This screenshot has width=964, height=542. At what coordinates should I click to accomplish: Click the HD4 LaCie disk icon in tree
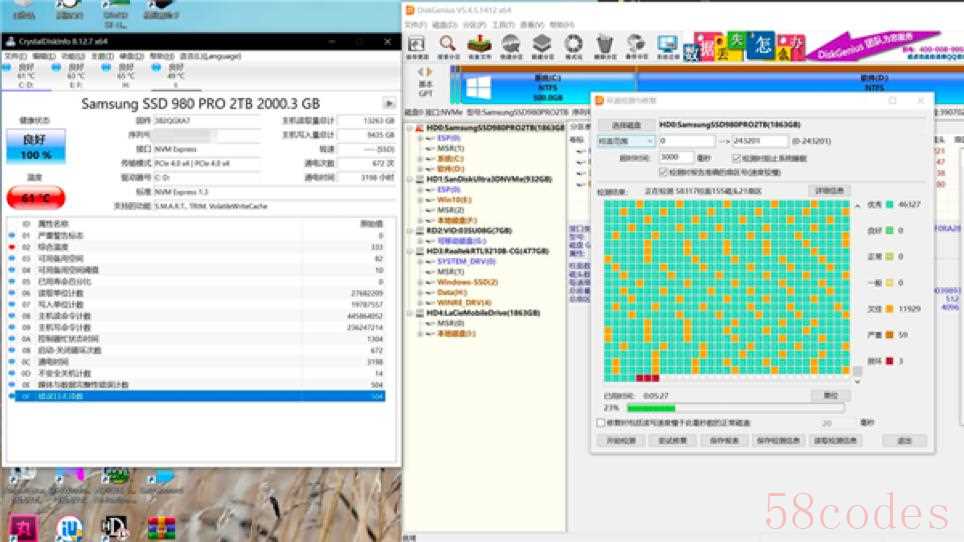point(419,313)
